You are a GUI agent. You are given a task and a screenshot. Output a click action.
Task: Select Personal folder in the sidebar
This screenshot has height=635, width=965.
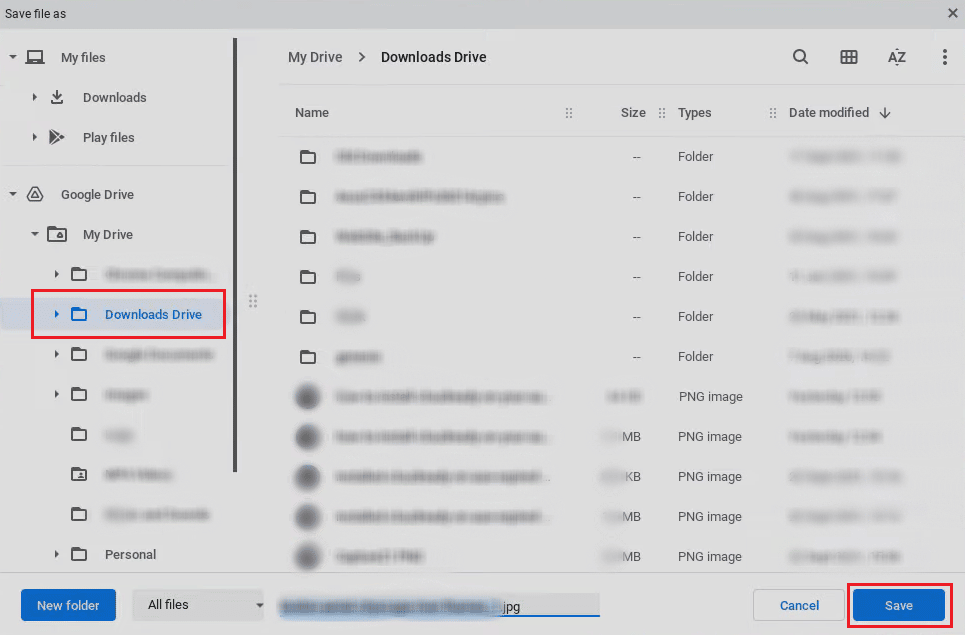pyautogui.click(x=130, y=554)
